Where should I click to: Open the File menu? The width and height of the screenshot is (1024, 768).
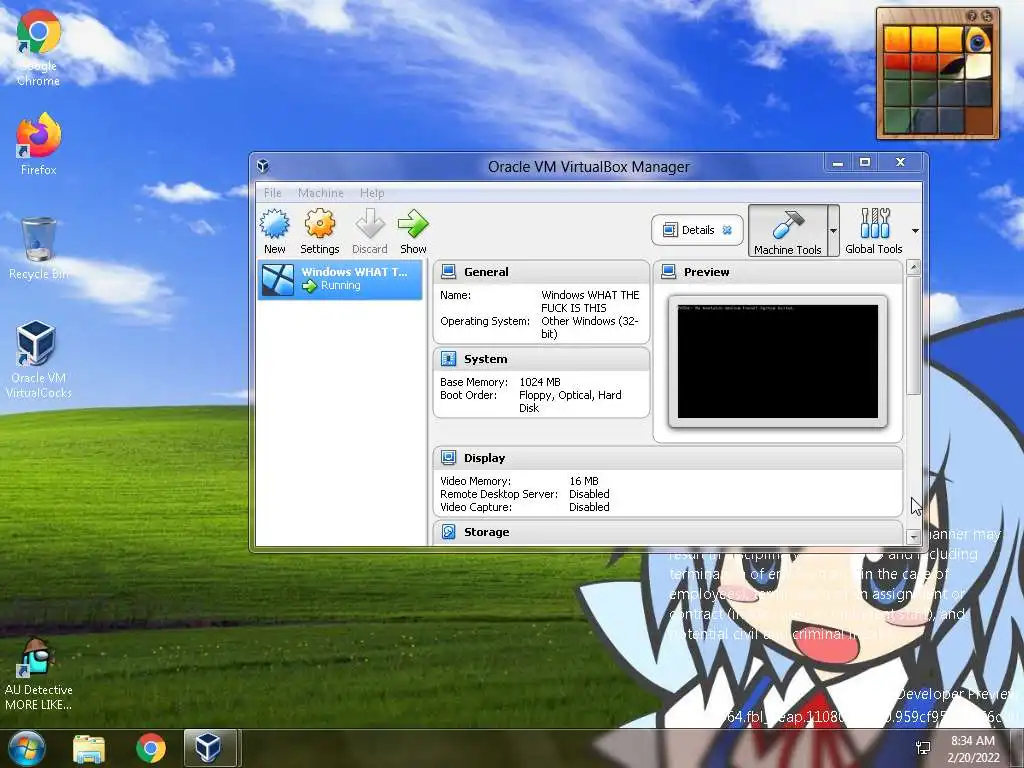click(272, 193)
